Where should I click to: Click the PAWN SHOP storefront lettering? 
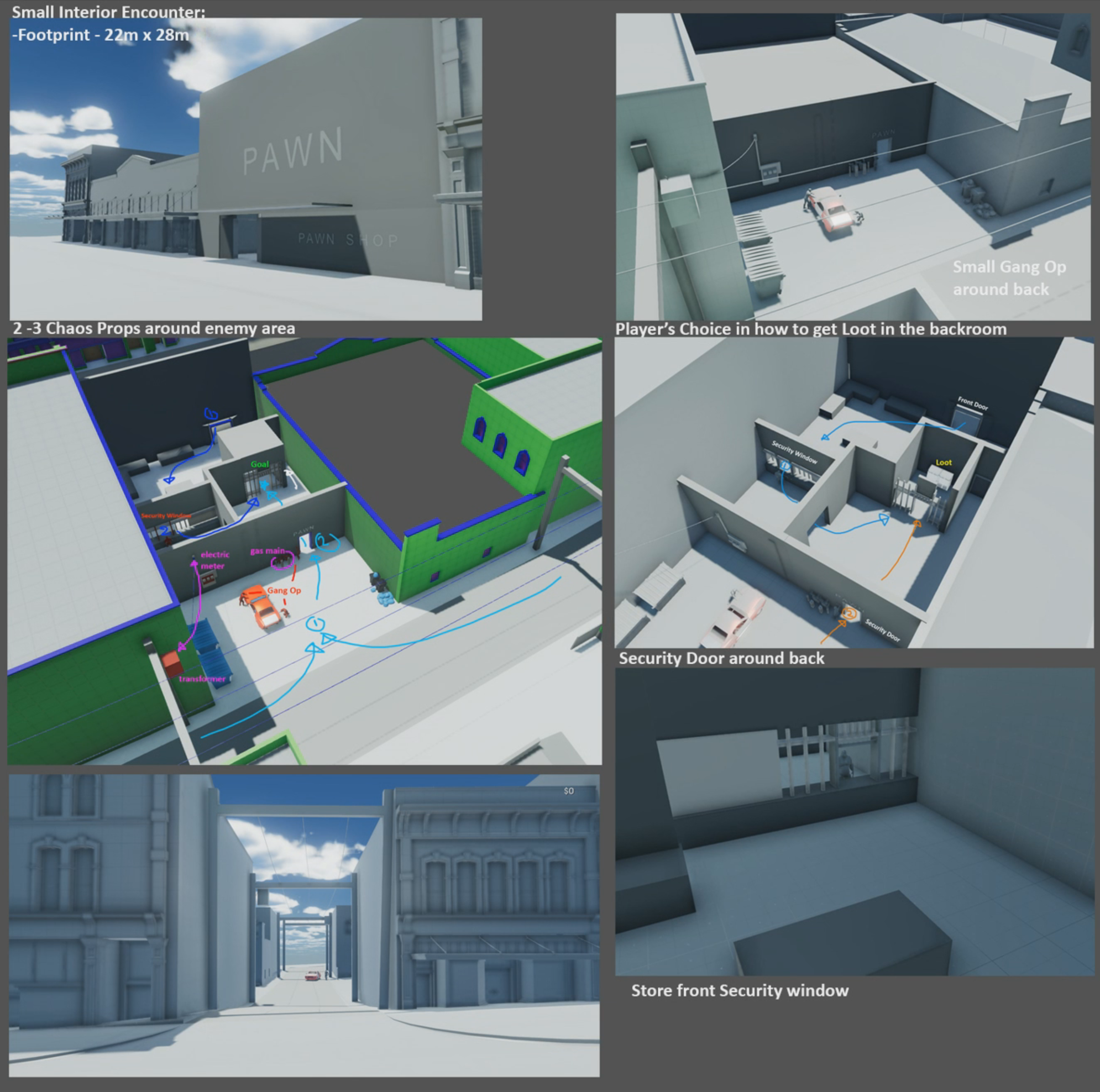coord(348,240)
